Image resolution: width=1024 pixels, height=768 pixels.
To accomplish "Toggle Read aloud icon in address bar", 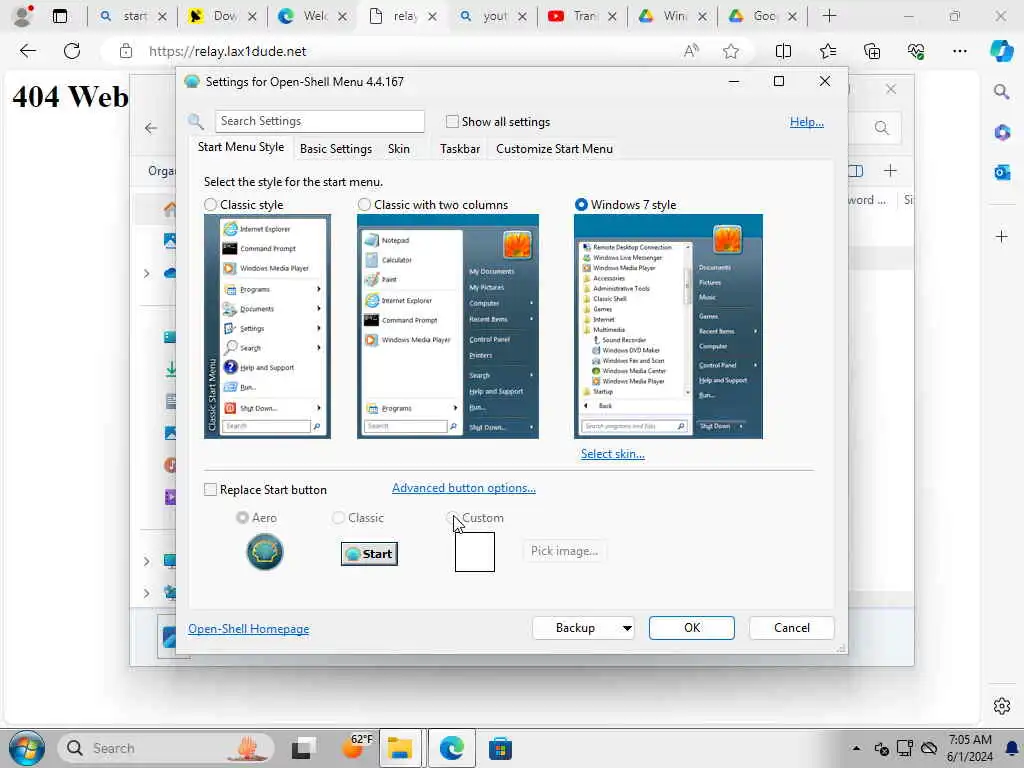I will pos(691,51).
